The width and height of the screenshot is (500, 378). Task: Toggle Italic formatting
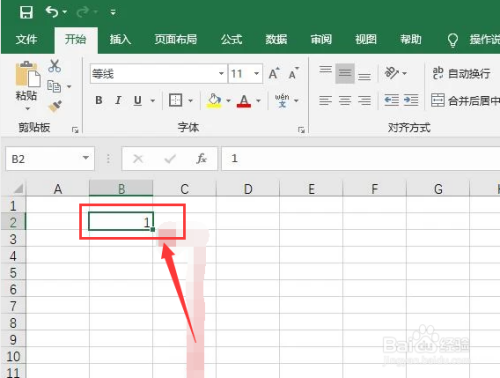(x=118, y=100)
